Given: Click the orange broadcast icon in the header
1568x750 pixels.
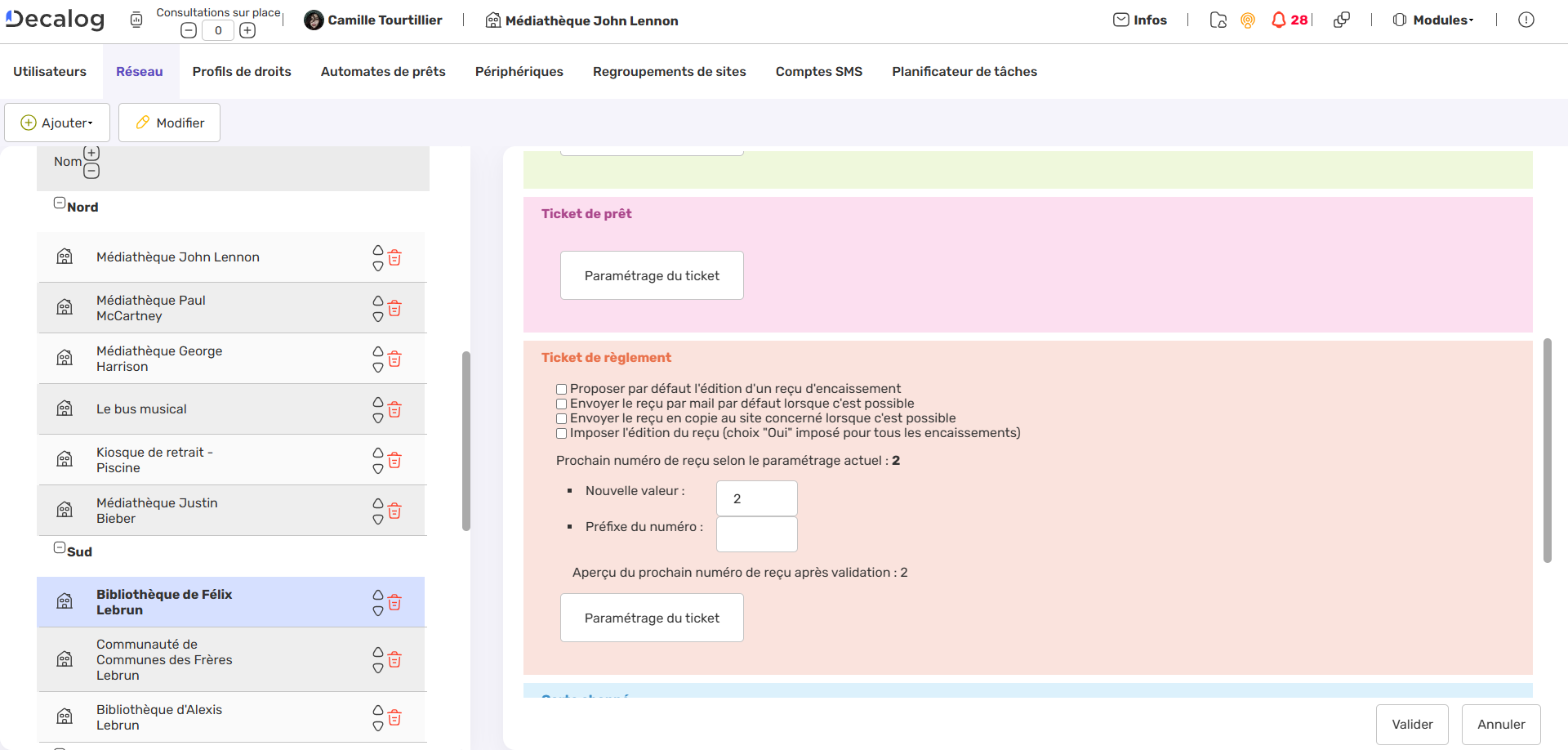Looking at the screenshot, I should click(1247, 20).
